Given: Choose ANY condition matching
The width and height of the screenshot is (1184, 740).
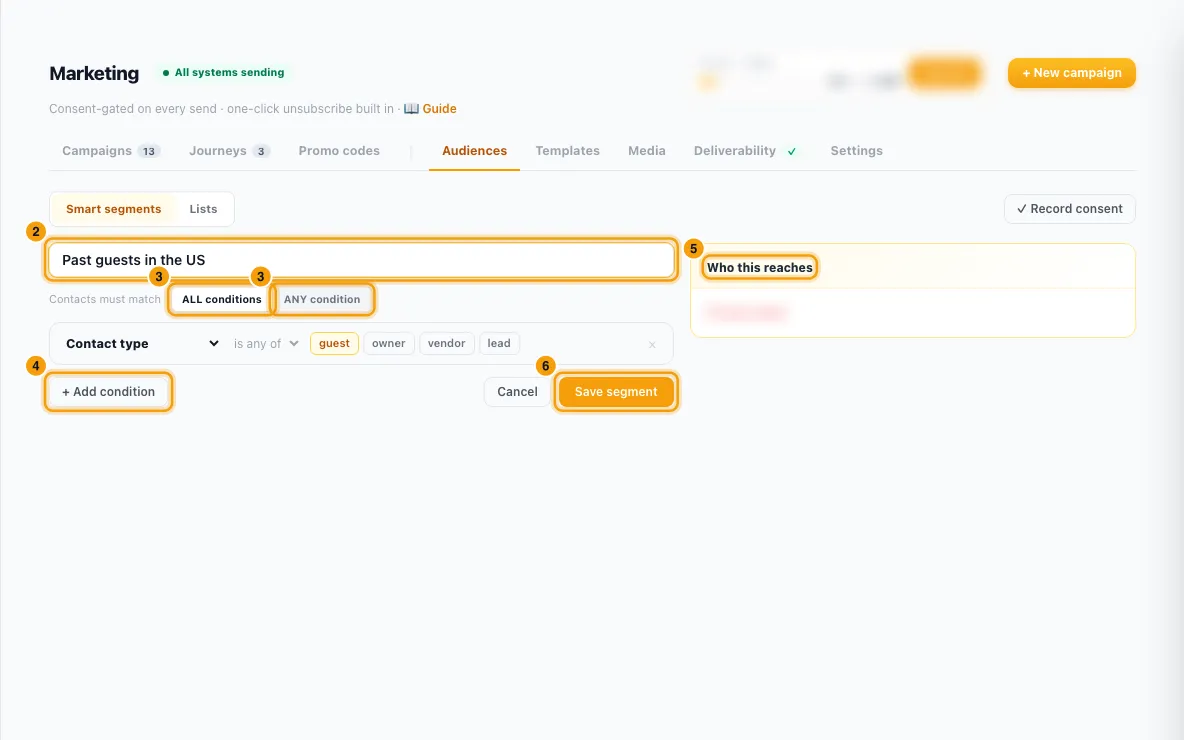Looking at the screenshot, I should pyautogui.click(x=322, y=299).
